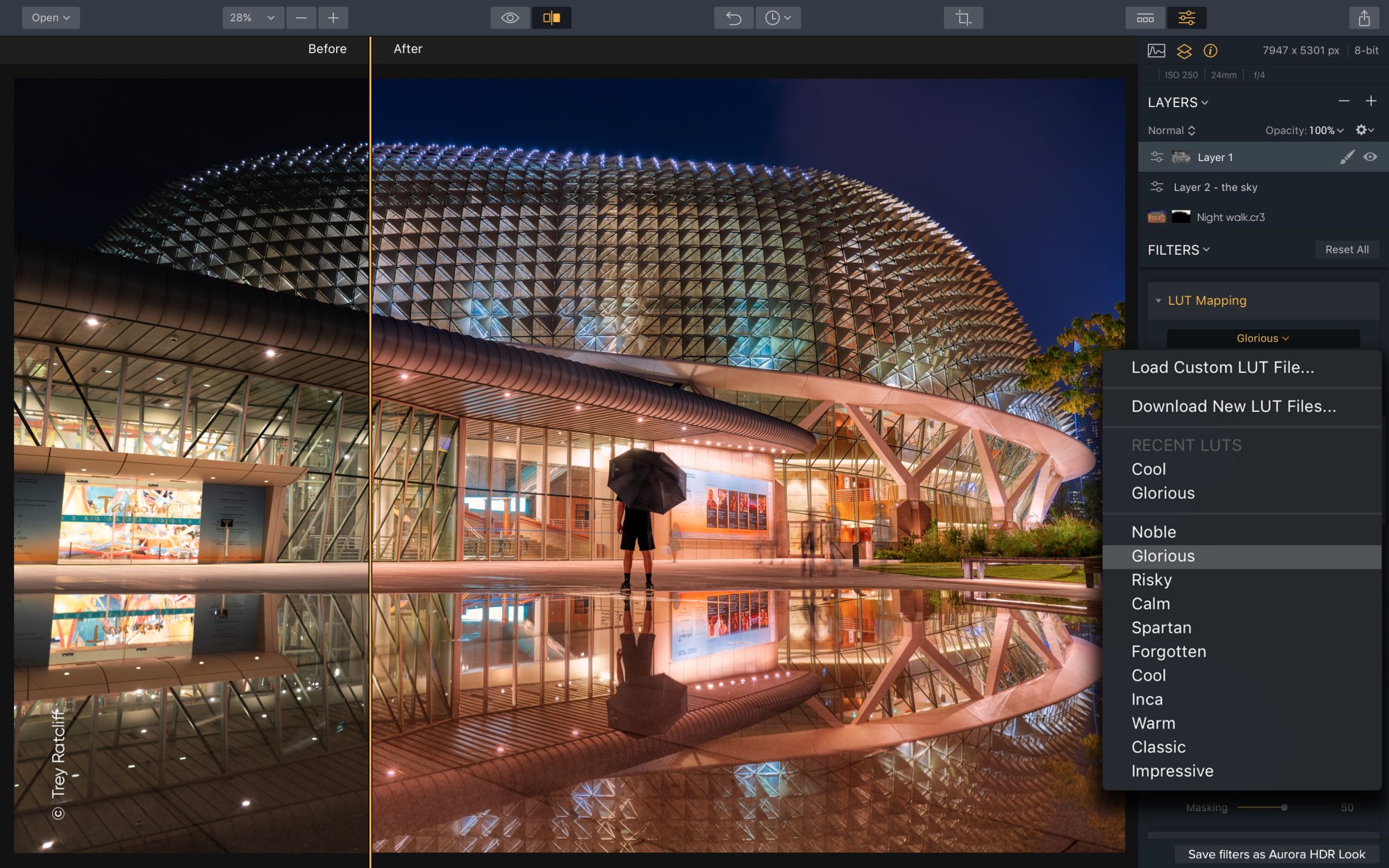
Task: Click Save filters as Aurora HDR Look
Action: click(x=1276, y=854)
